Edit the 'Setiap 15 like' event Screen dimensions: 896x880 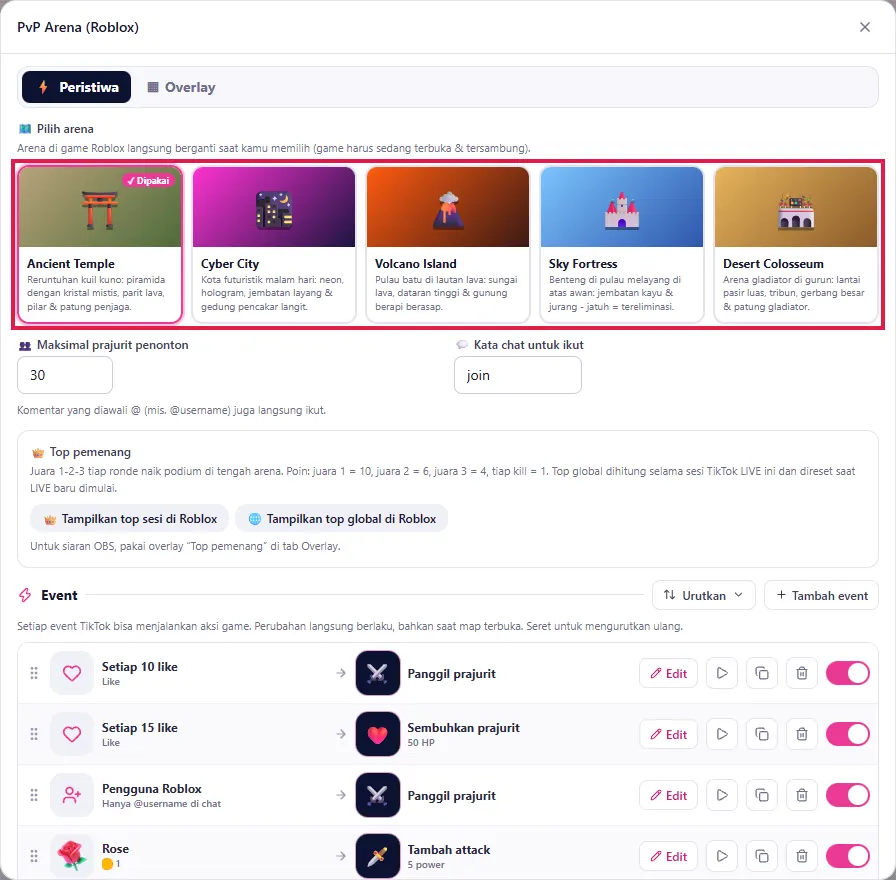pos(669,734)
